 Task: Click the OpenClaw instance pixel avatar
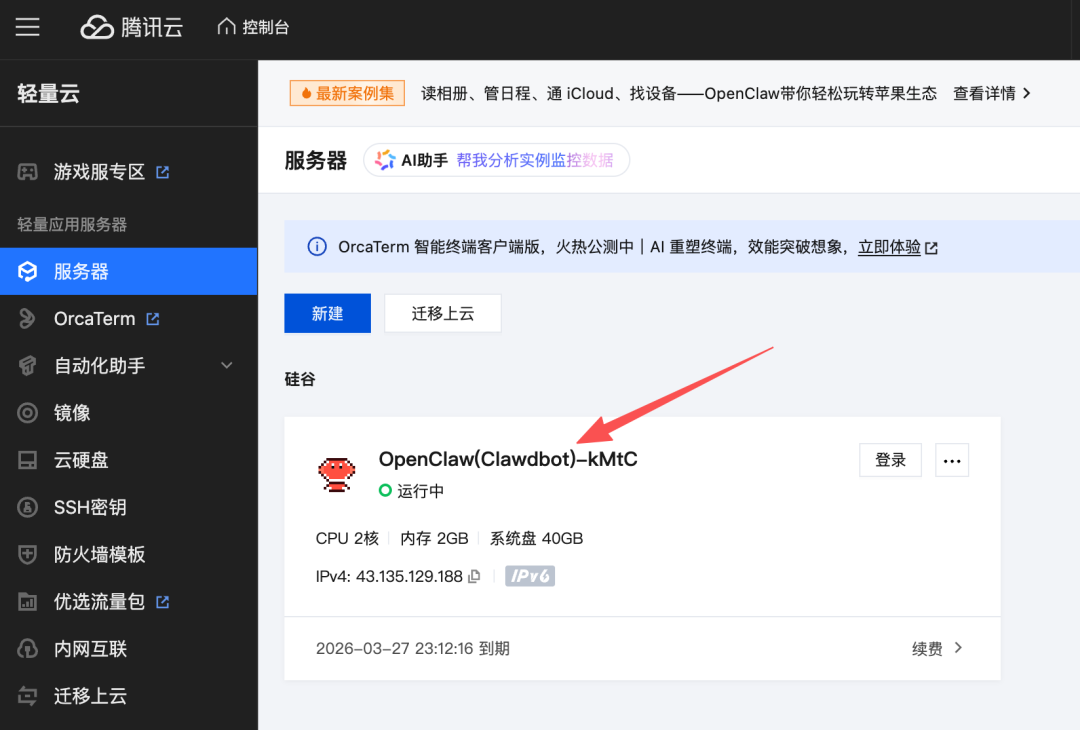pos(337,473)
